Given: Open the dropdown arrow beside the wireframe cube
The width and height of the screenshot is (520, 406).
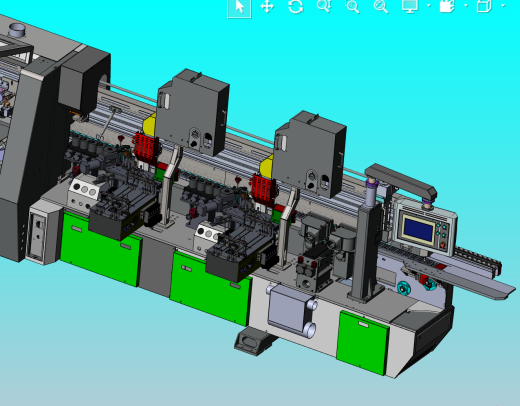Looking at the screenshot, I should click(503, 5).
